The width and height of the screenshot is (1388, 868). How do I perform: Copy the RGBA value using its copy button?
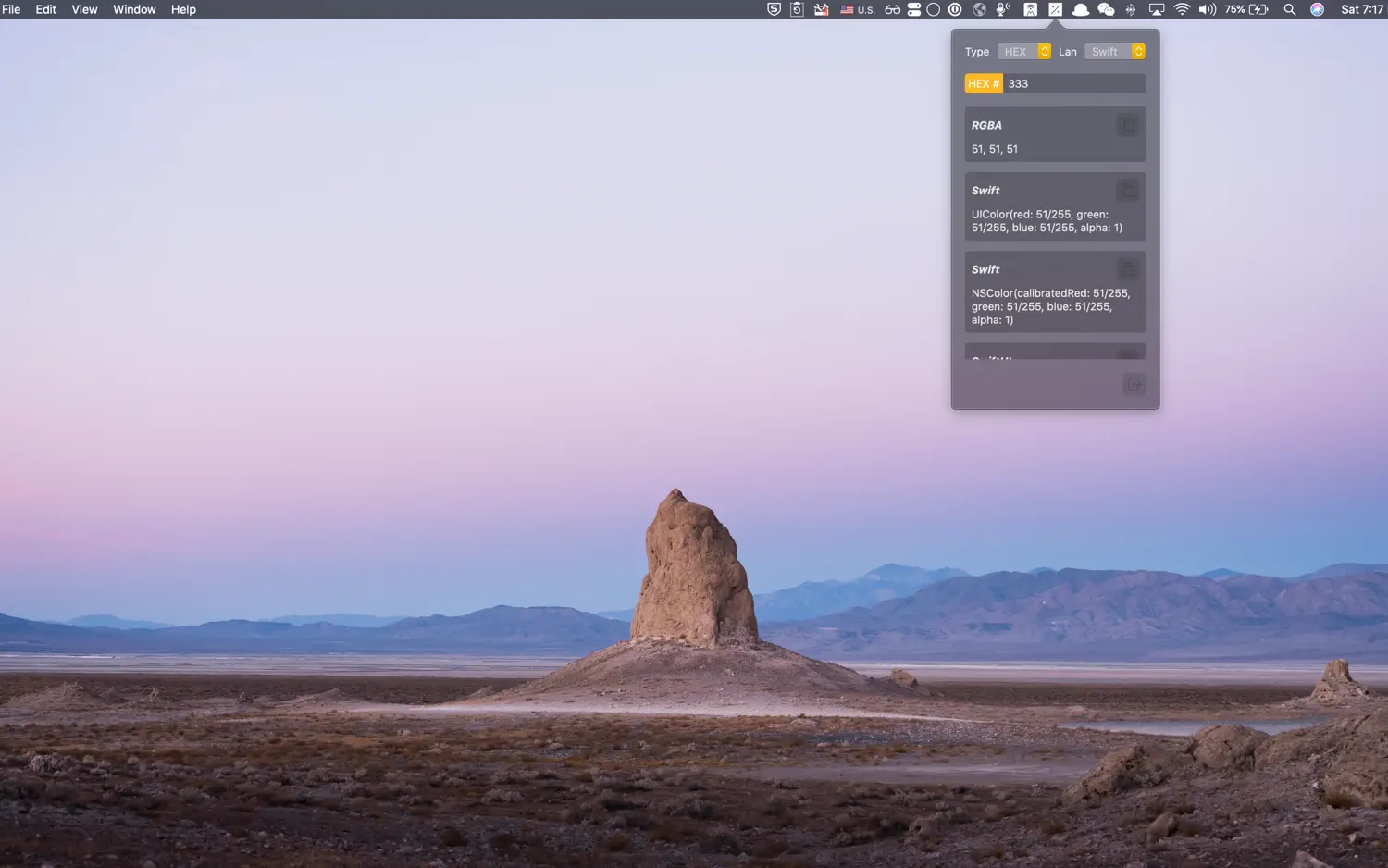(x=1127, y=124)
